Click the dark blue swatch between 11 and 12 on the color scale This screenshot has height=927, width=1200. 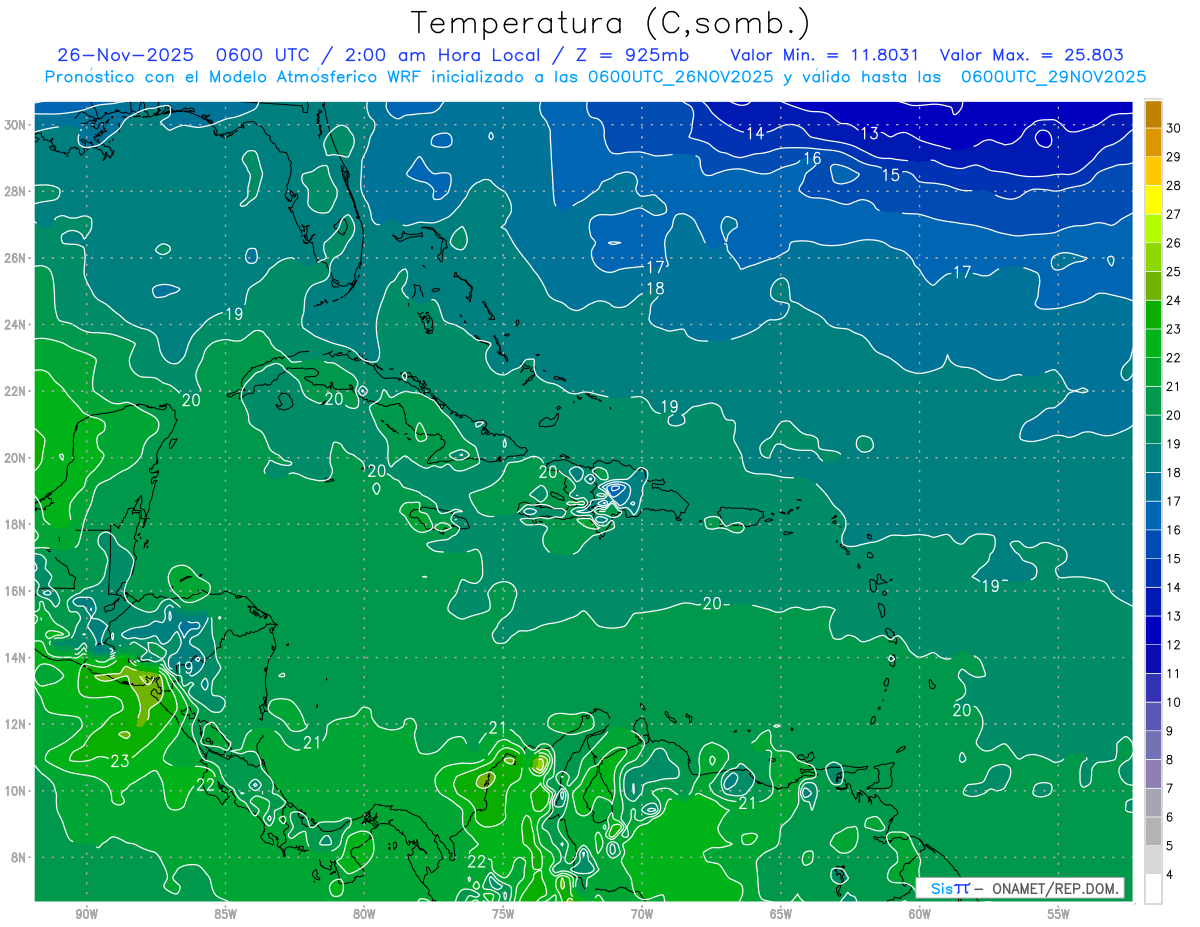(1153, 659)
